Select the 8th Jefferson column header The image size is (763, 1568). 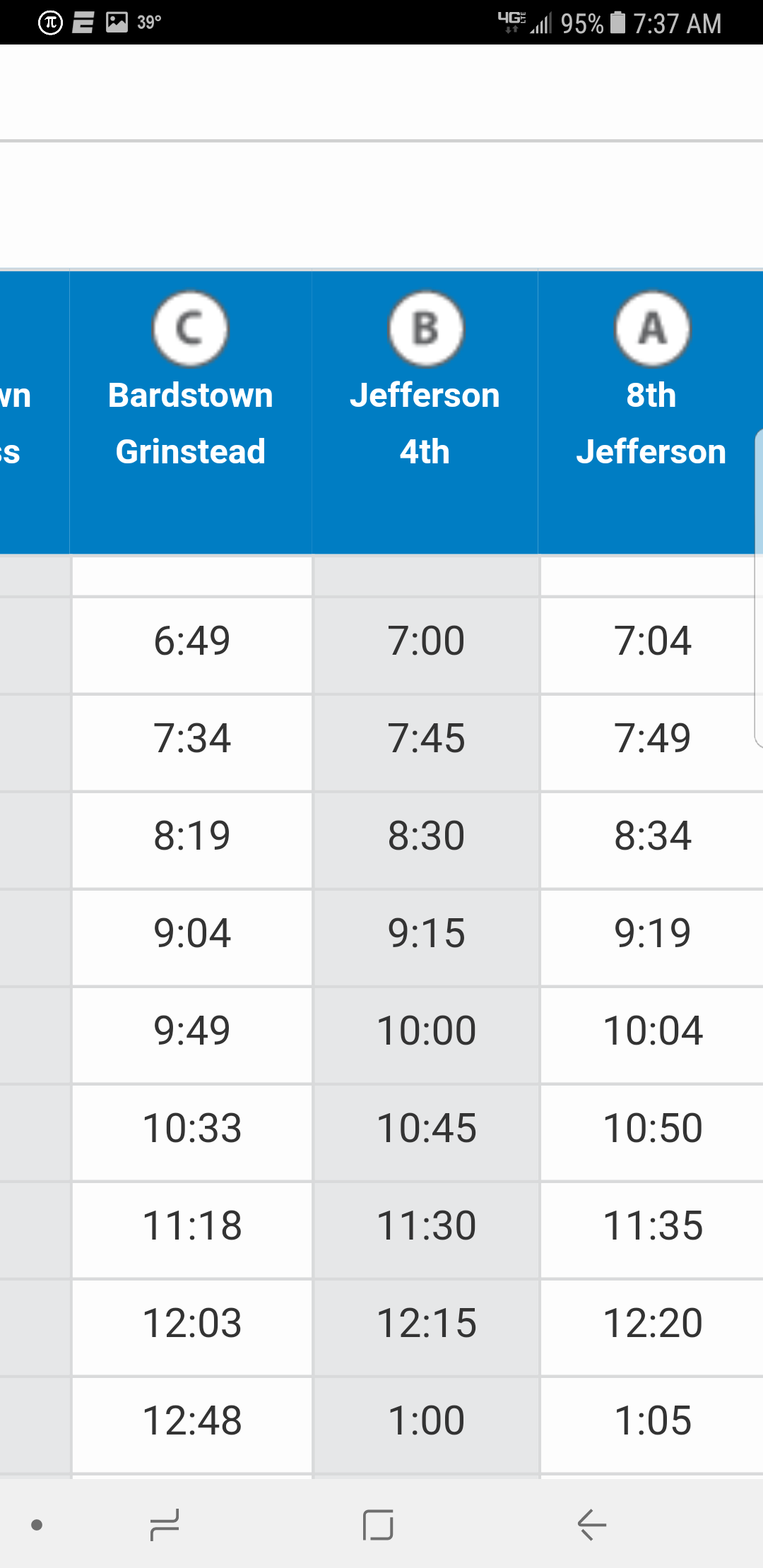[651, 423]
